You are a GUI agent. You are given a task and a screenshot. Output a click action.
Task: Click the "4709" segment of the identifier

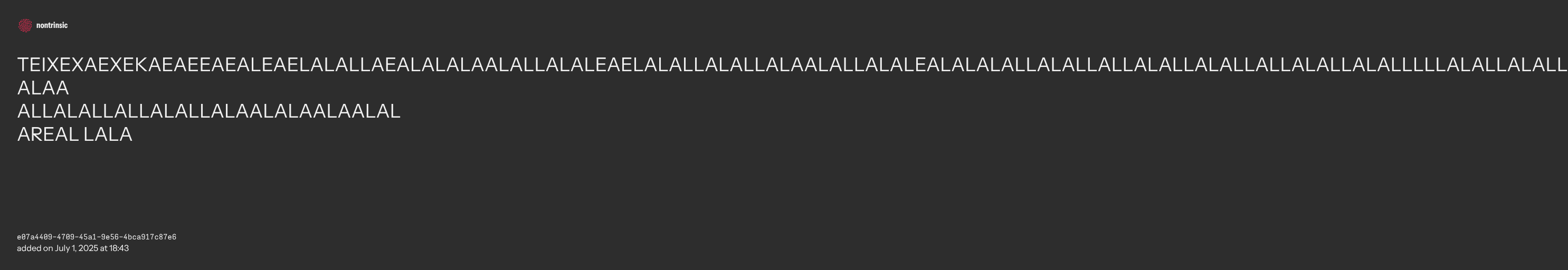pos(66,237)
